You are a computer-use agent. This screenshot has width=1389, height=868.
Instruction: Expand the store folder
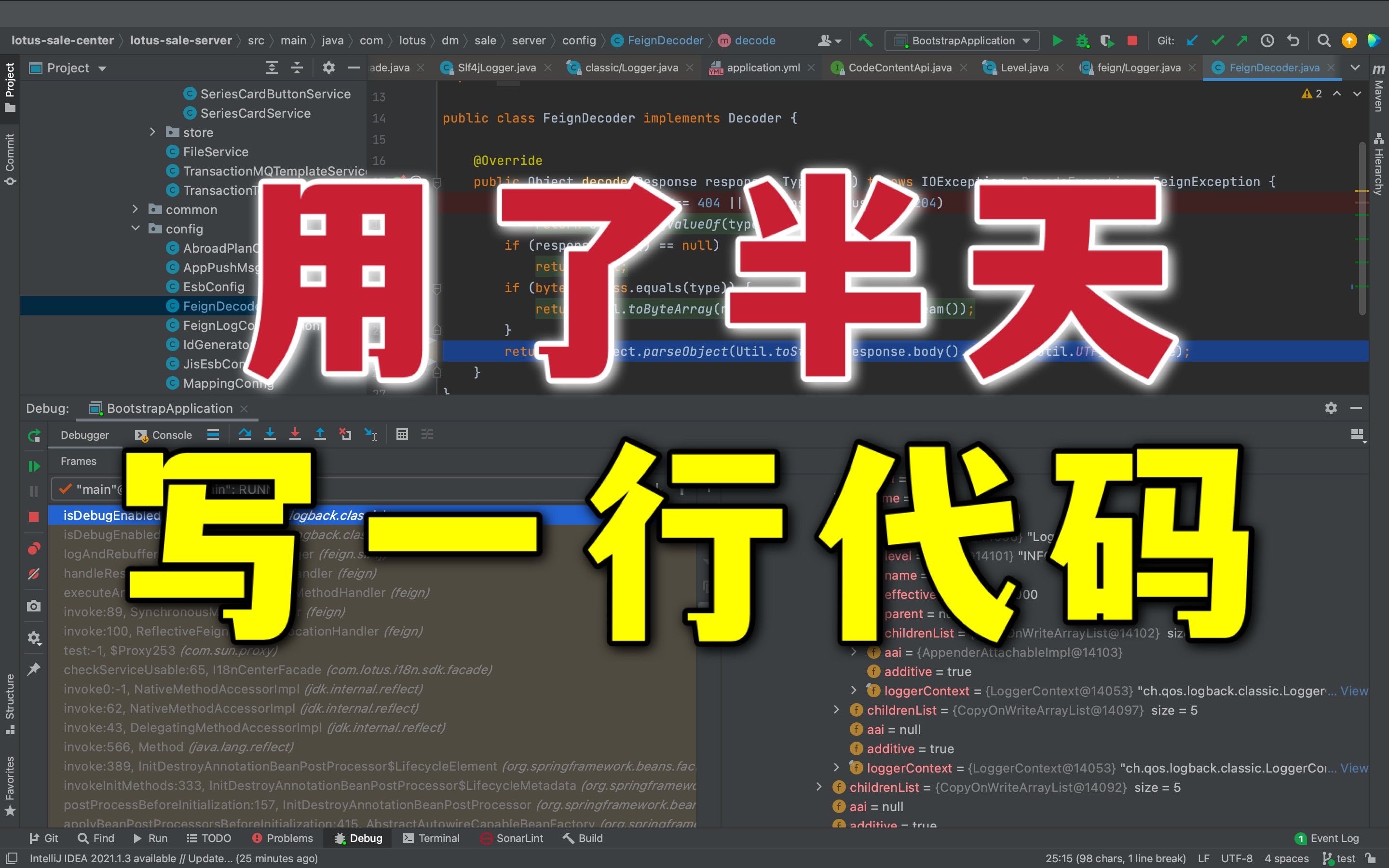click(x=152, y=132)
